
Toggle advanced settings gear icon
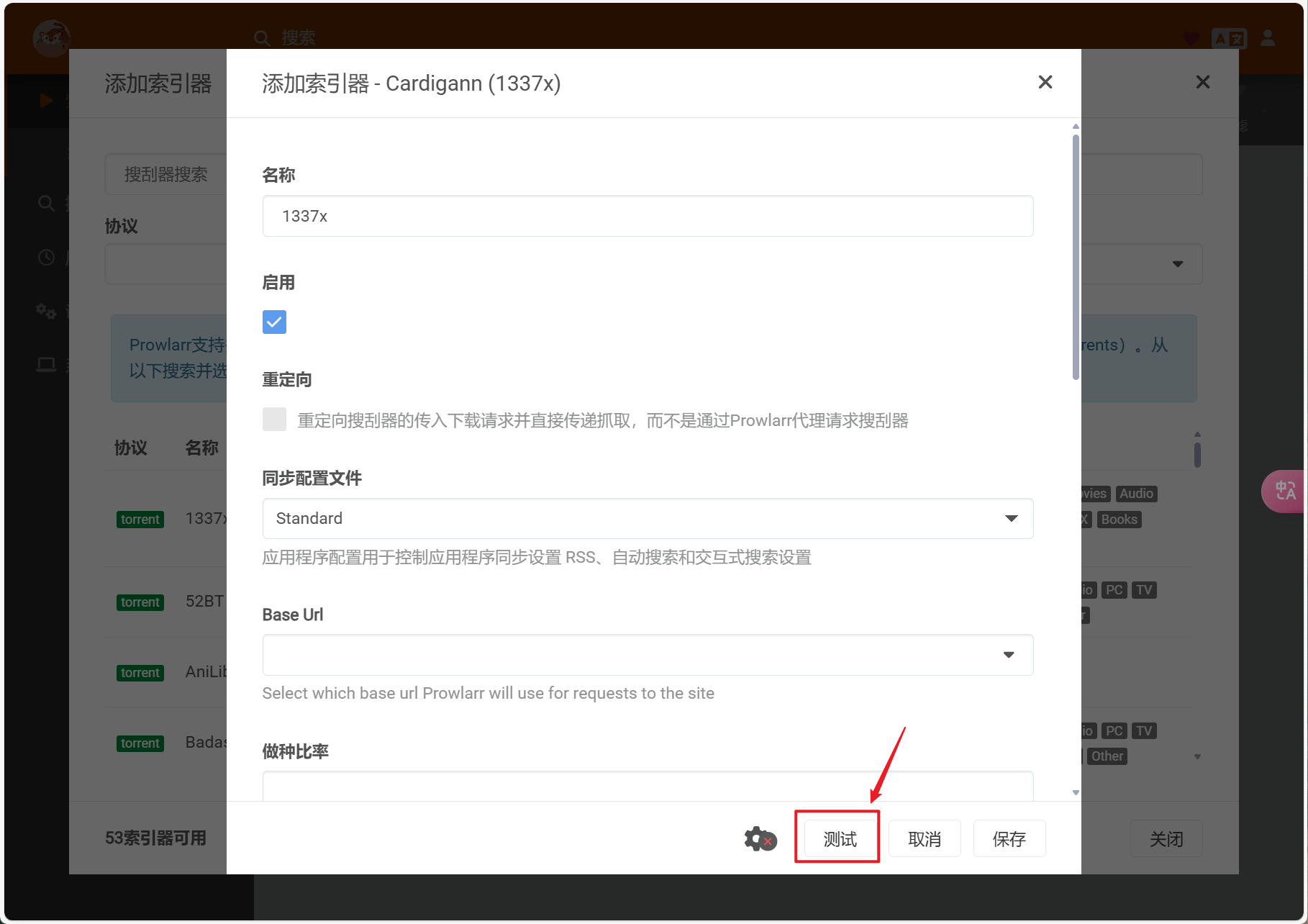click(760, 838)
